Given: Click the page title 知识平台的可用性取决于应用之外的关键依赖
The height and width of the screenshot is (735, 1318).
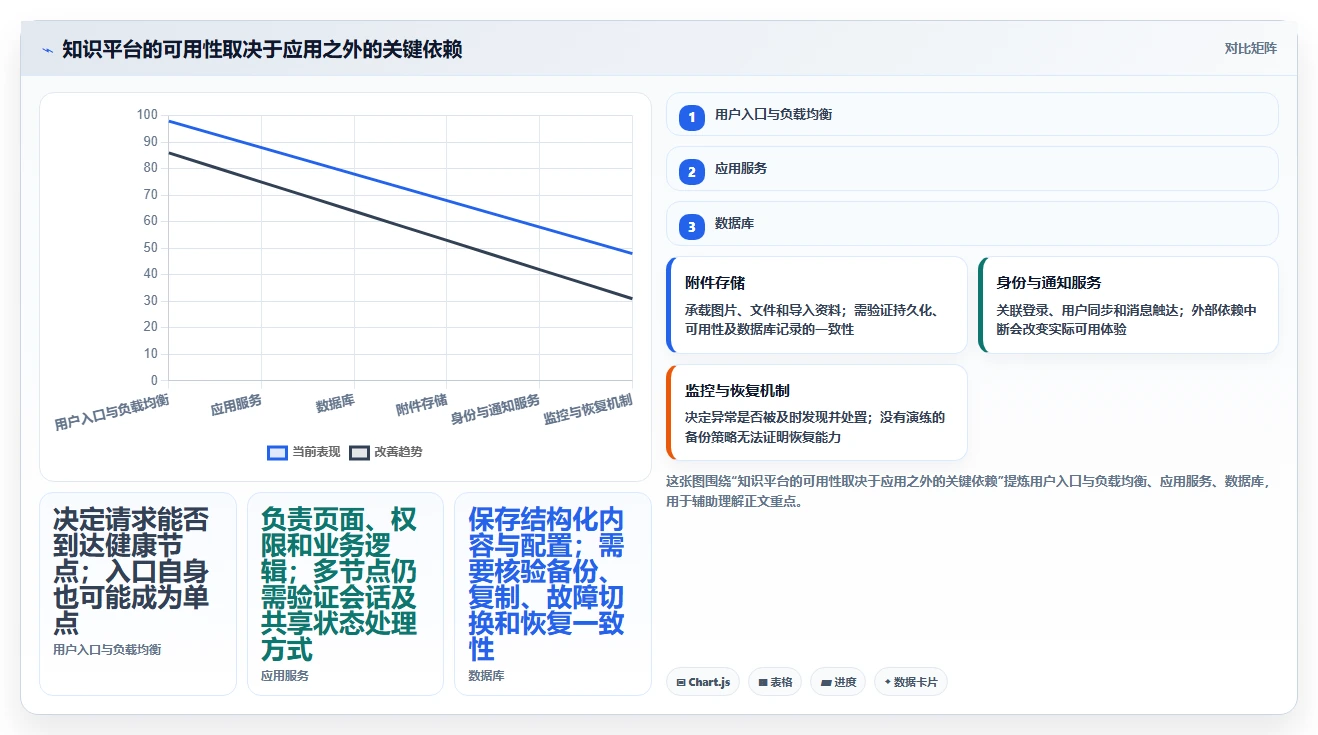Looking at the screenshot, I should 262,49.
